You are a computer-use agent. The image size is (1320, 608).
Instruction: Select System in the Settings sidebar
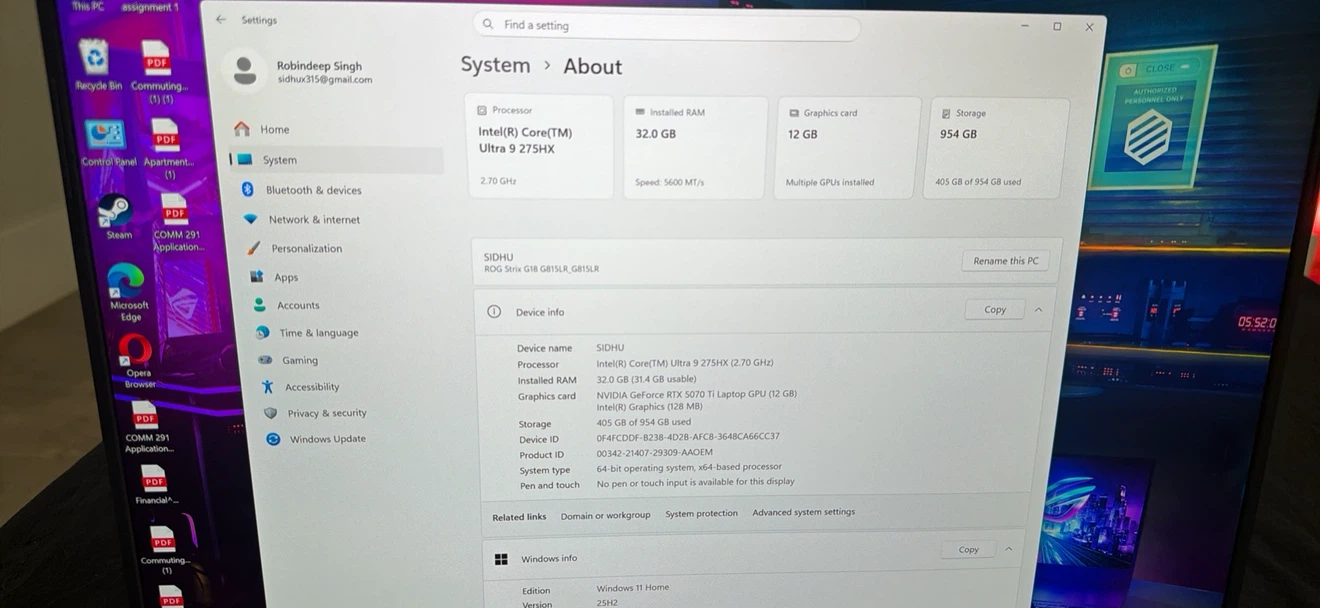[x=337, y=159]
